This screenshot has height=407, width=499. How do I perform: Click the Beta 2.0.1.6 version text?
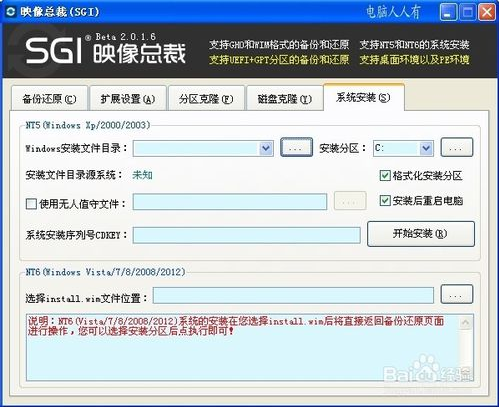coord(126,36)
